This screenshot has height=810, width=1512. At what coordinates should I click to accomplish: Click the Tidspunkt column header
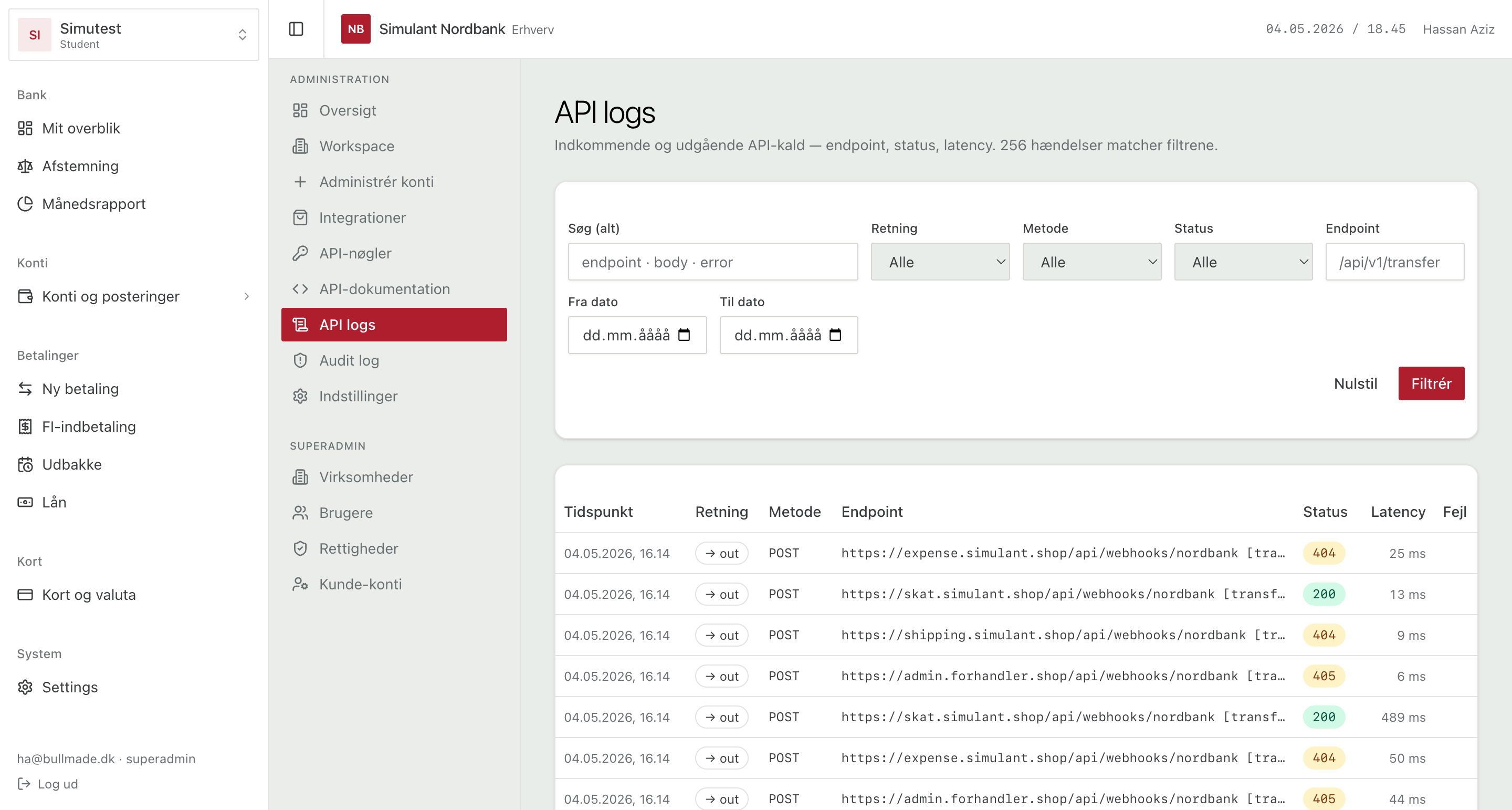(598, 512)
